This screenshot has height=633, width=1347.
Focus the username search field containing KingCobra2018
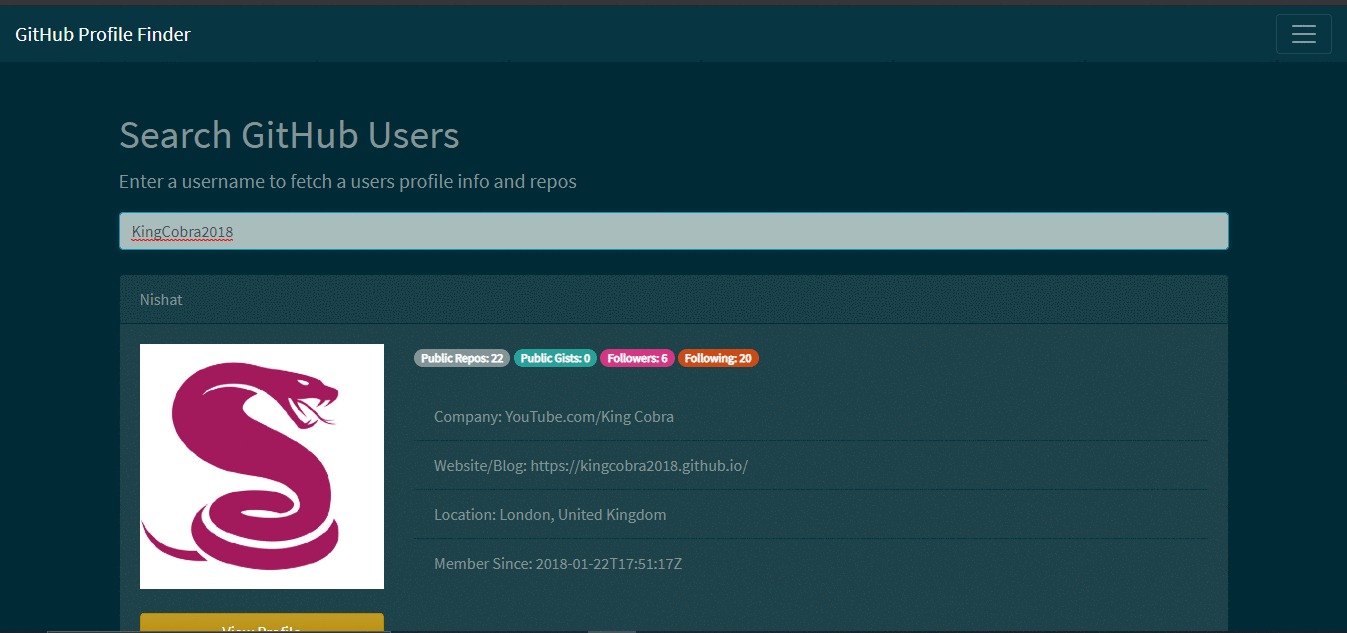pos(673,231)
